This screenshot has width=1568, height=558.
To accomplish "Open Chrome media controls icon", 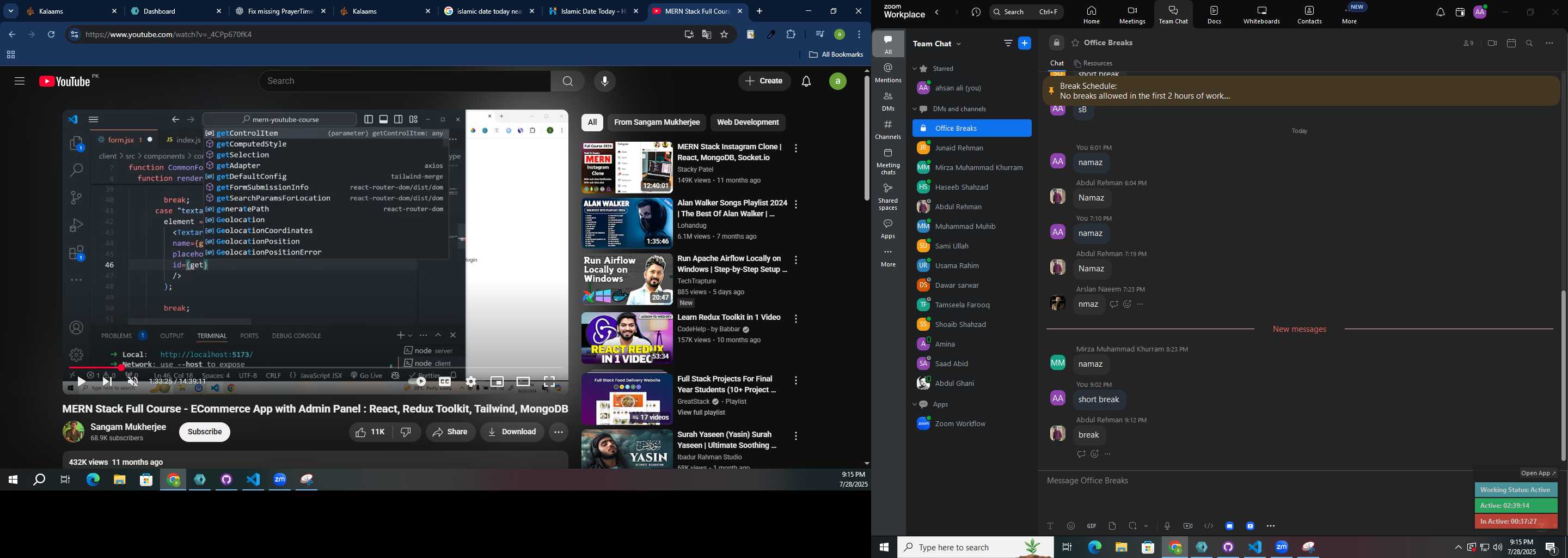I will pyautogui.click(x=819, y=35).
